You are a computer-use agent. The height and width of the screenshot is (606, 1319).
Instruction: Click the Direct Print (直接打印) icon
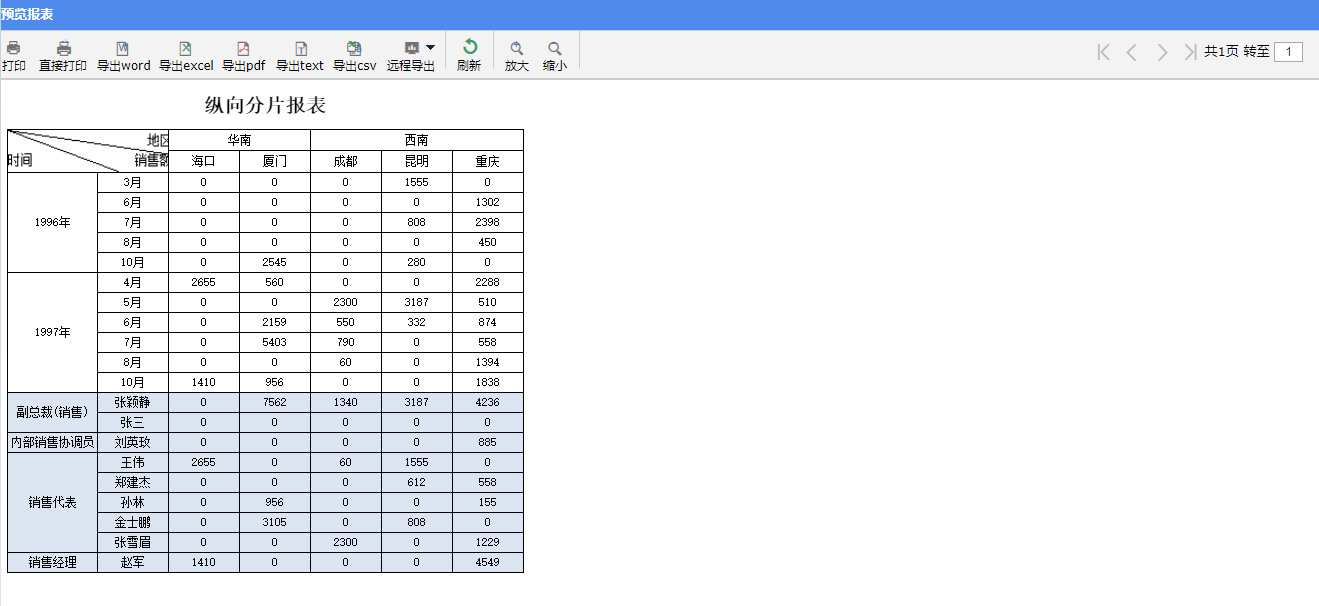[63, 48]
